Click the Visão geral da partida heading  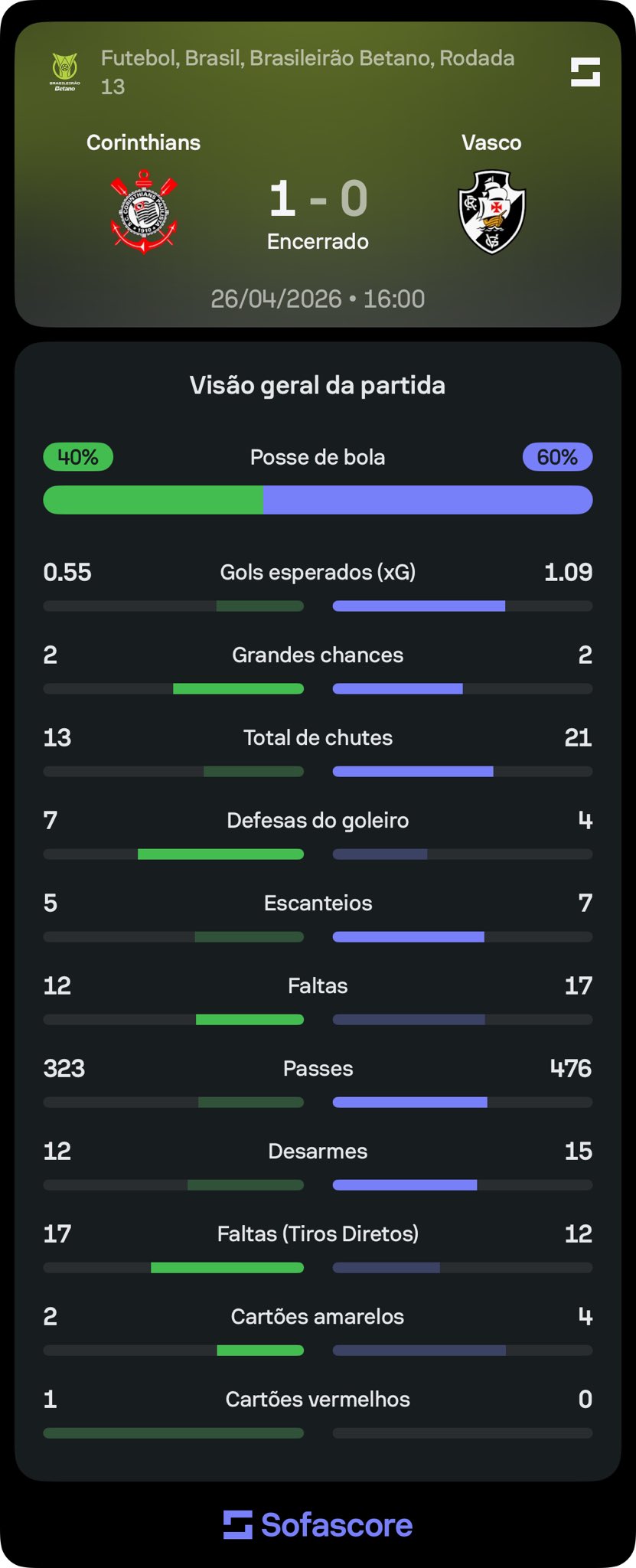(x=318, y=385)
